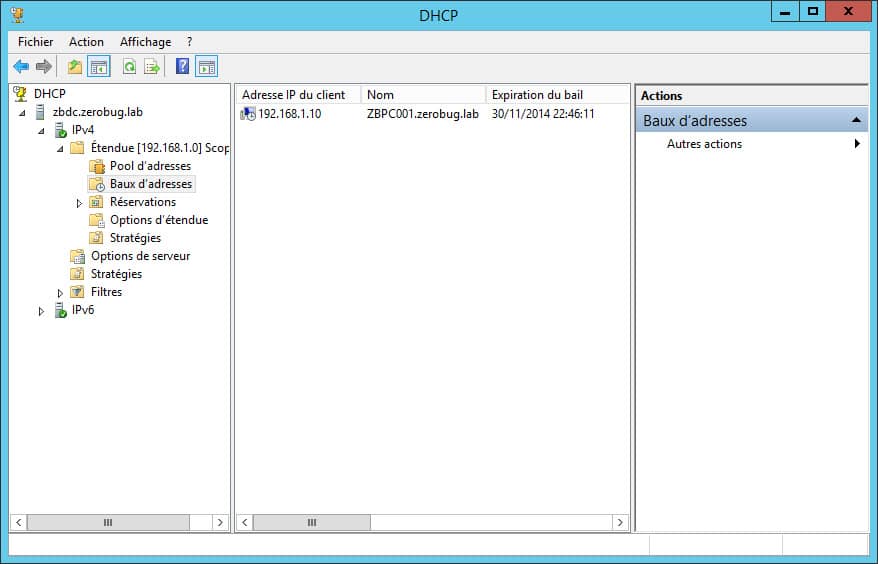Screen dimensions: 878x564
Task: Open Help from the blue question mark icon
Action: coord(182,67)
